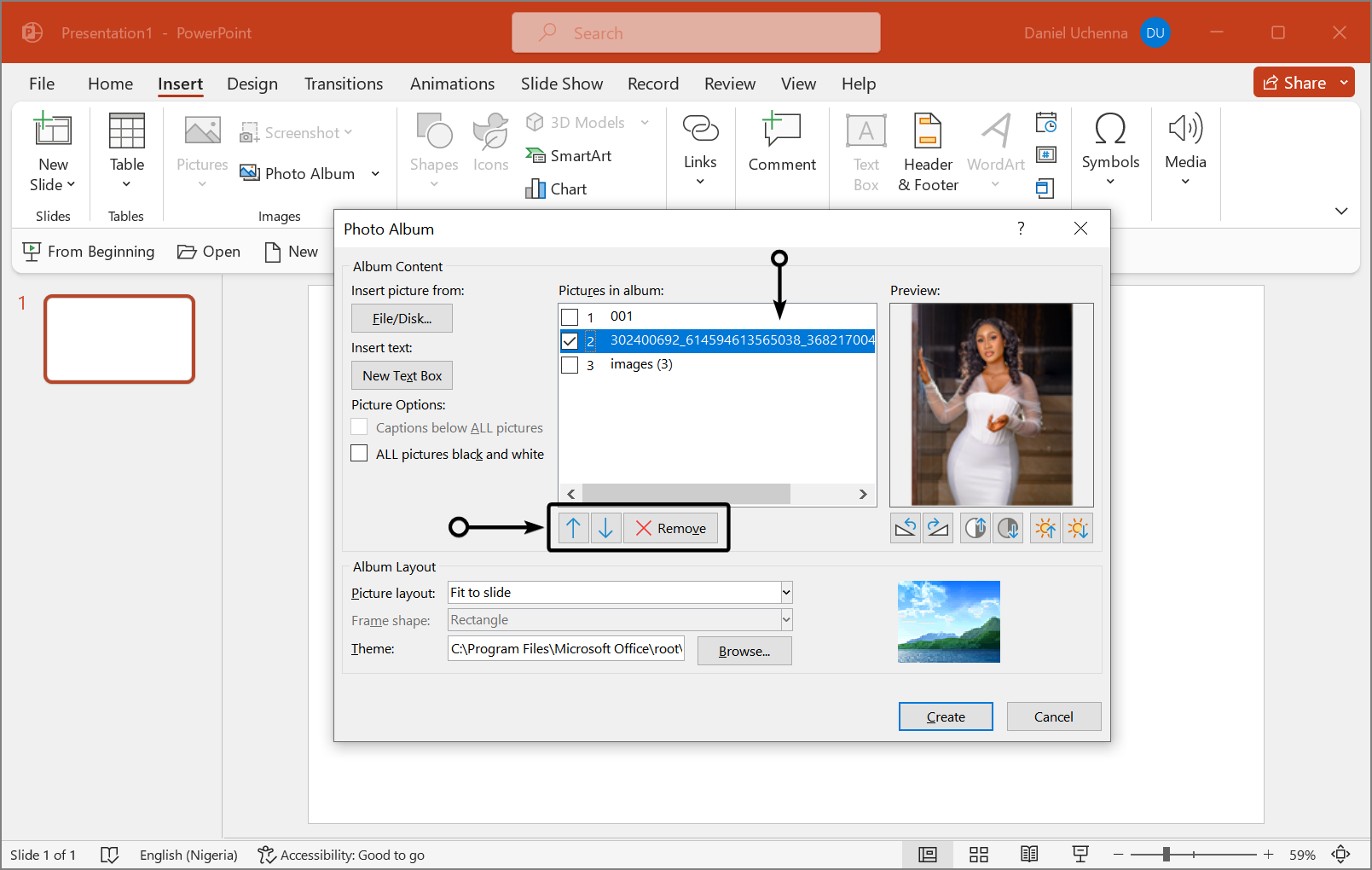Increase the picture contrast
Image resolution: width=1372 pixels, height=870 pixels.
coord(975,528)
